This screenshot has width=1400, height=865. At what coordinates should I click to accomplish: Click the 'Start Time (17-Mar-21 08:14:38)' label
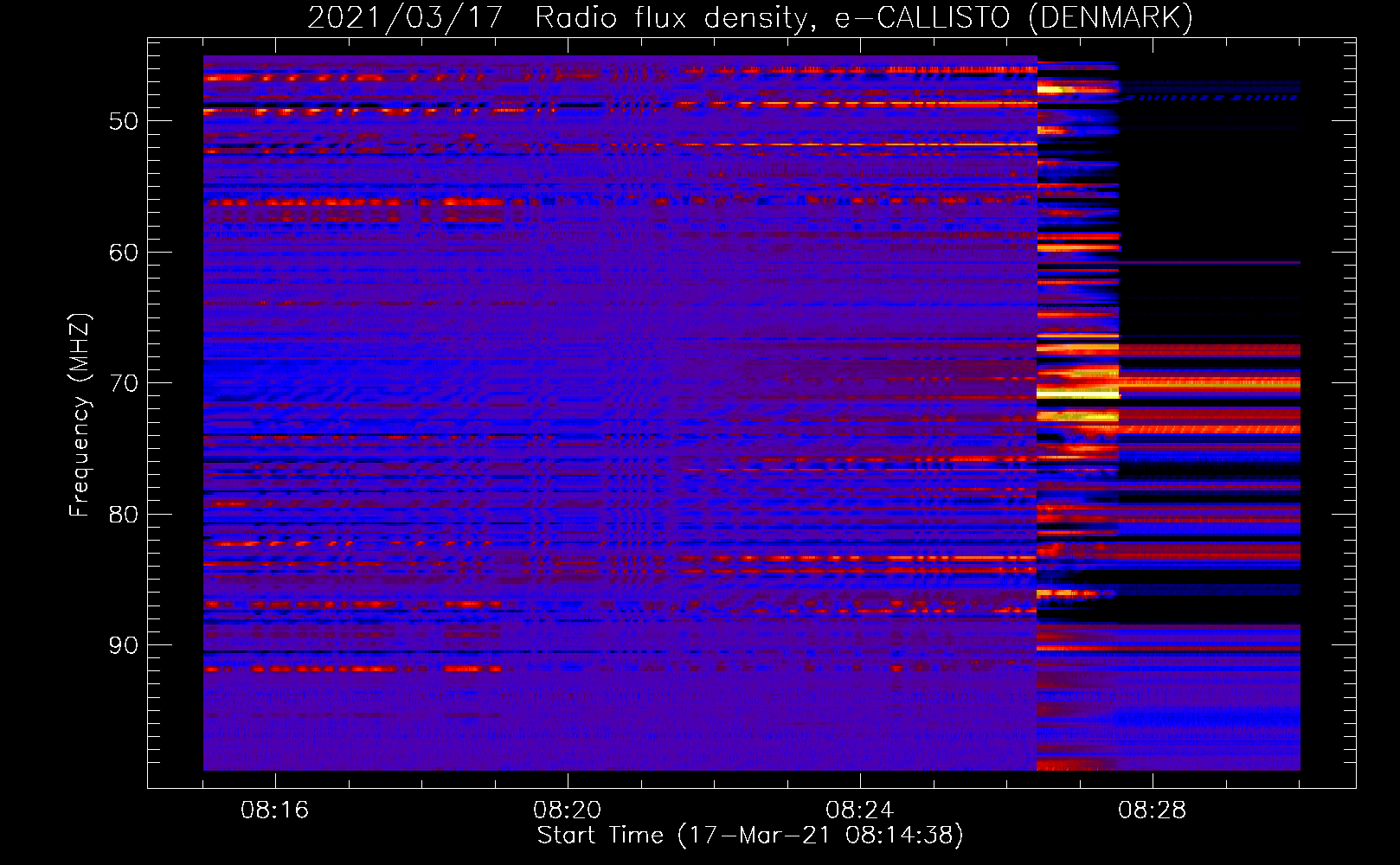[750, 836]
